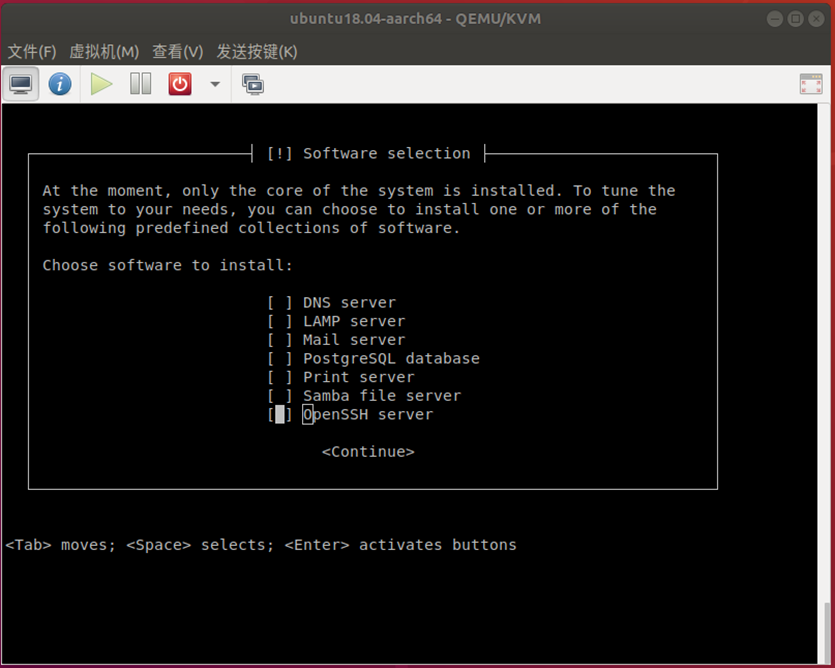
Task: Toggle the OpenSSH server checkbox
Action: point(280,414)
